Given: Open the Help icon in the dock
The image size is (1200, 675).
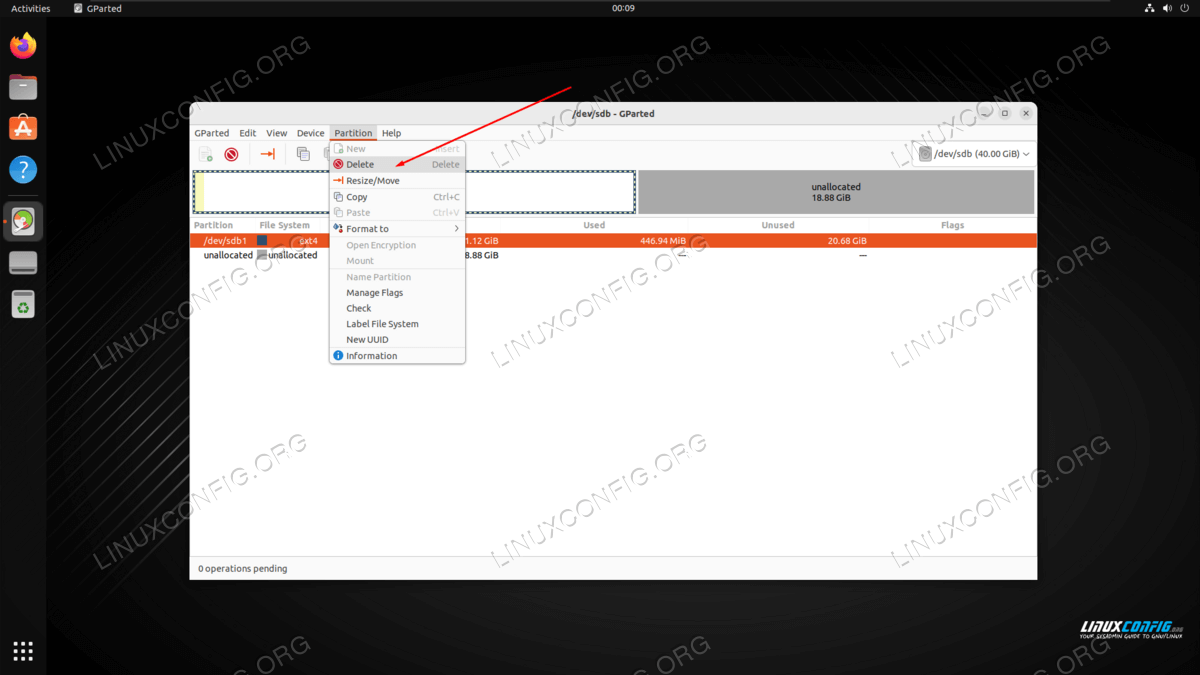Looking at the screenshot, I should coord(23,169).
